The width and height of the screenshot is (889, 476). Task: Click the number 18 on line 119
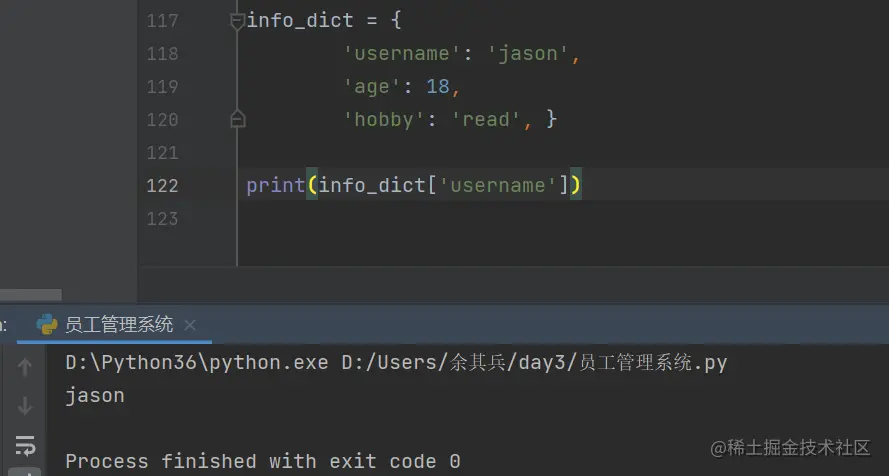pyautogui.click(x=437, y=87)
